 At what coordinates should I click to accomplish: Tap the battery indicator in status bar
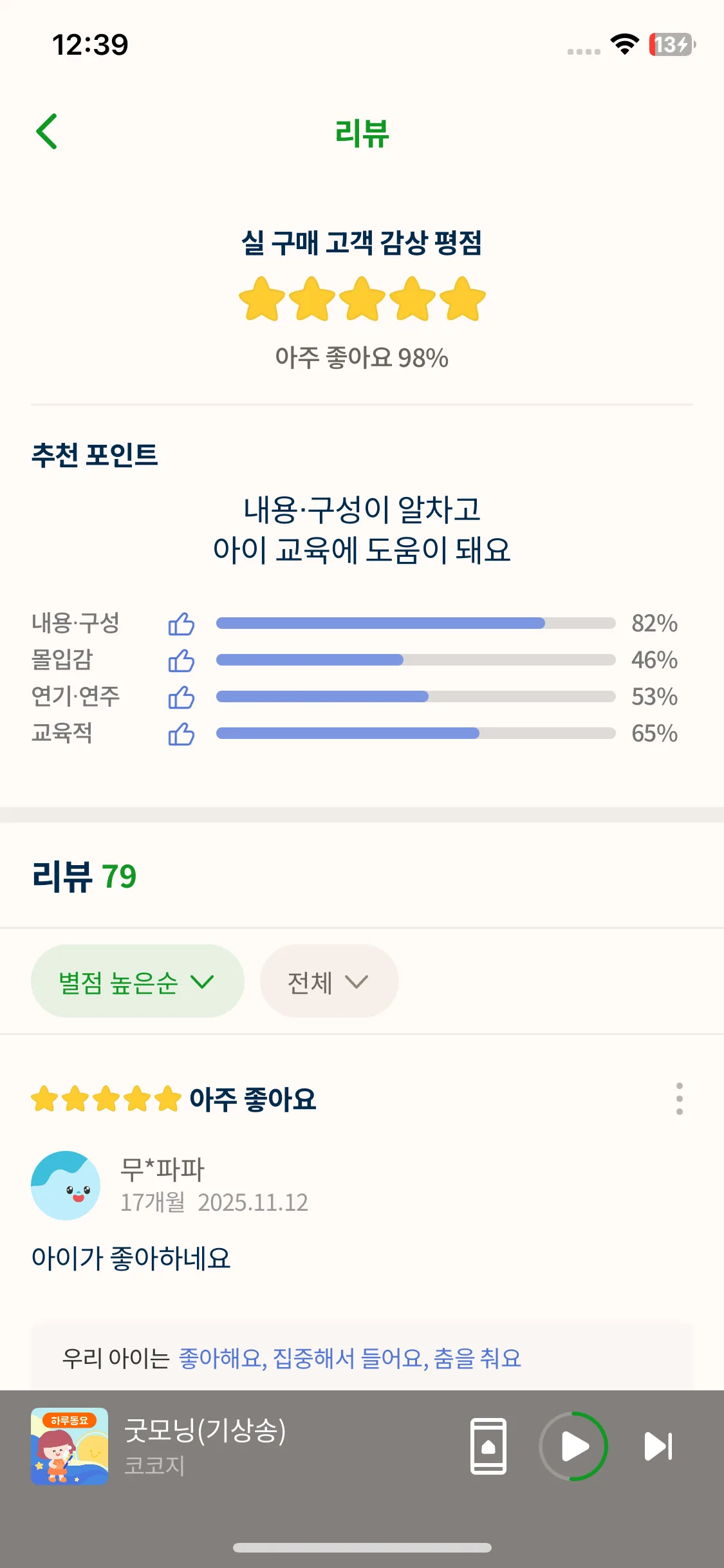coord(672,44)
